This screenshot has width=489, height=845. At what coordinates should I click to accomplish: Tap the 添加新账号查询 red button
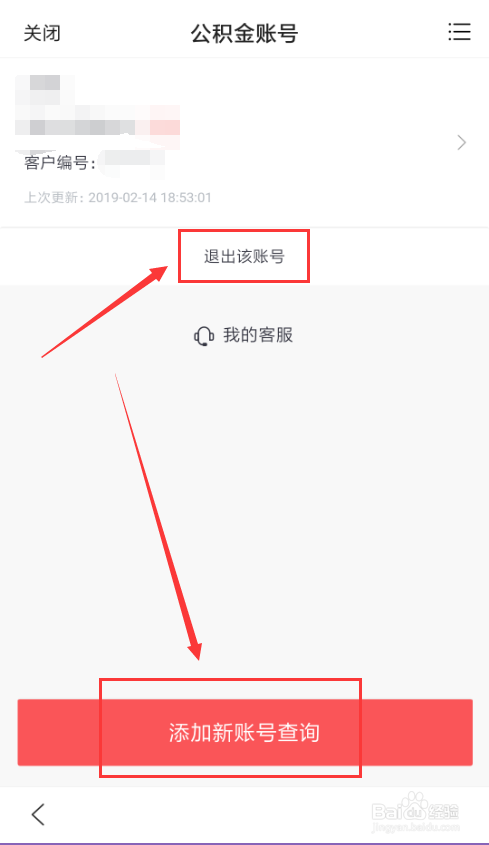pyautogui.click(x=245, y=732)
